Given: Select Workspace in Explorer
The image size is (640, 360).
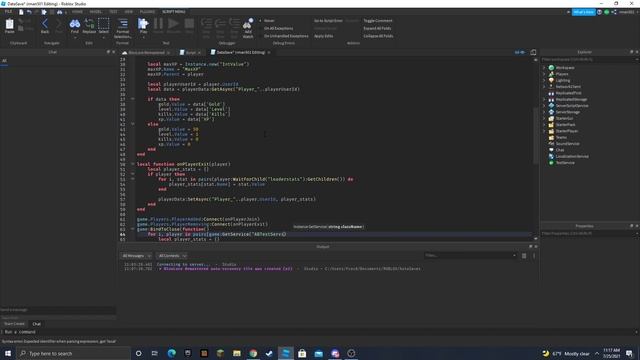Looking at the screenshot, I should [565, 68].
